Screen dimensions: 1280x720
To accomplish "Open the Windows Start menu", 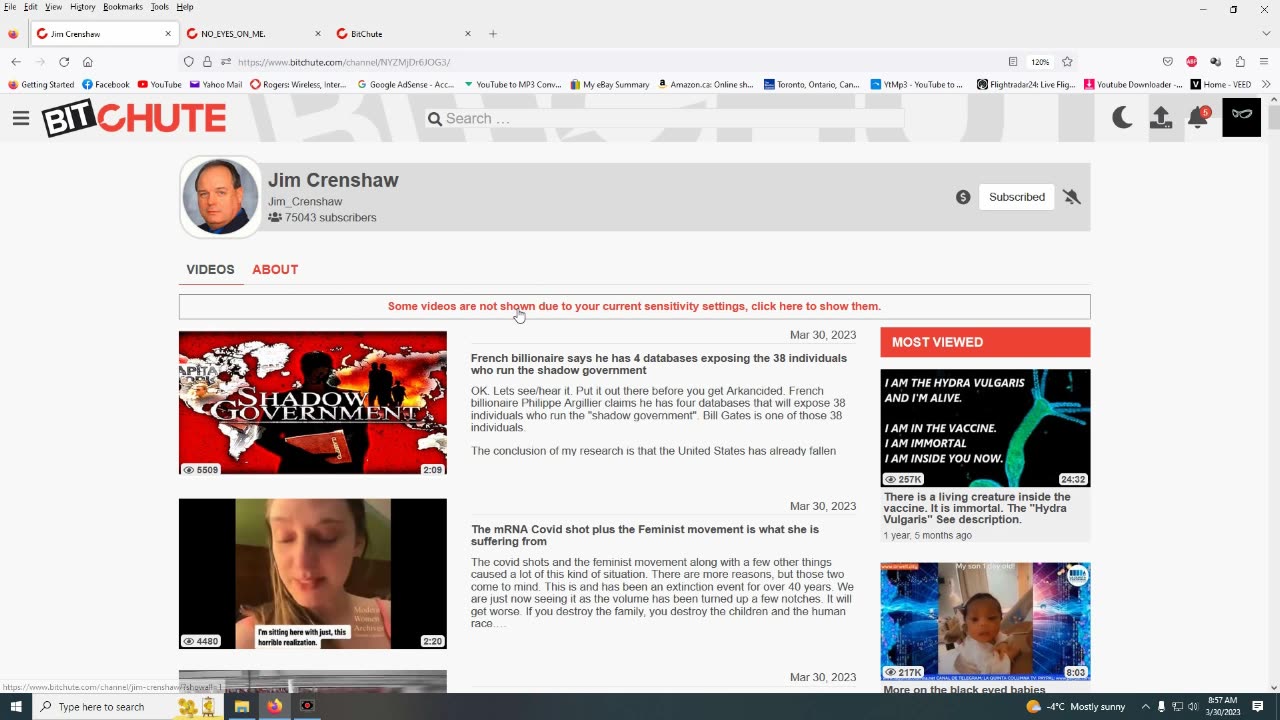I will click(x=16, y=706).
